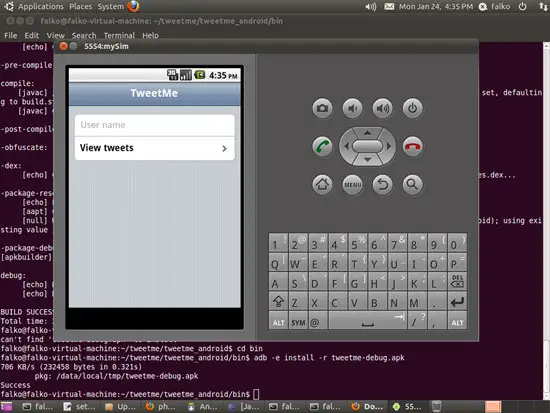Viewport: 550px width, 413px height.
Task: Toggle the left ALT key
Action: pos(279,322)
